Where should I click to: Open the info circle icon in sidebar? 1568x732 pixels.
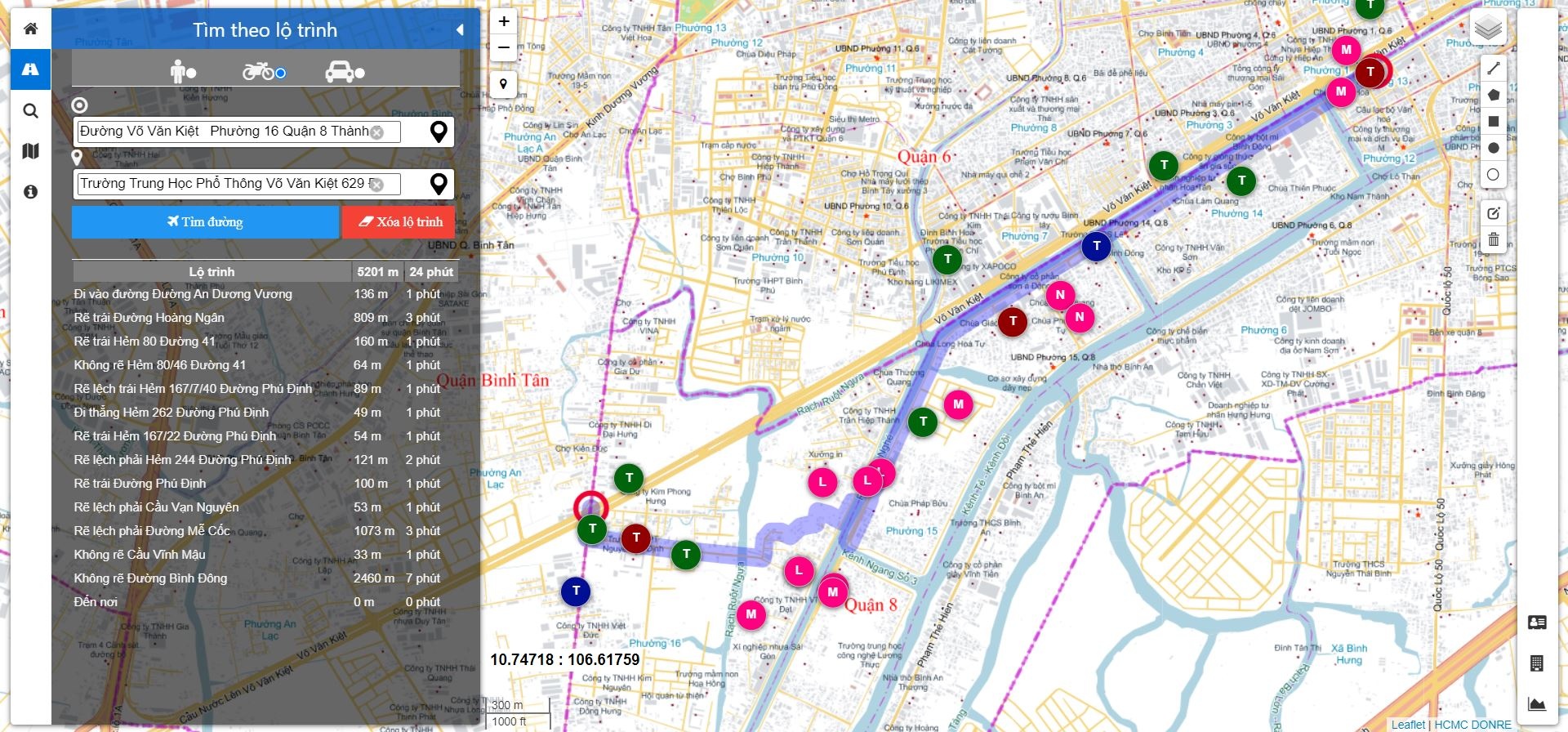30,192
